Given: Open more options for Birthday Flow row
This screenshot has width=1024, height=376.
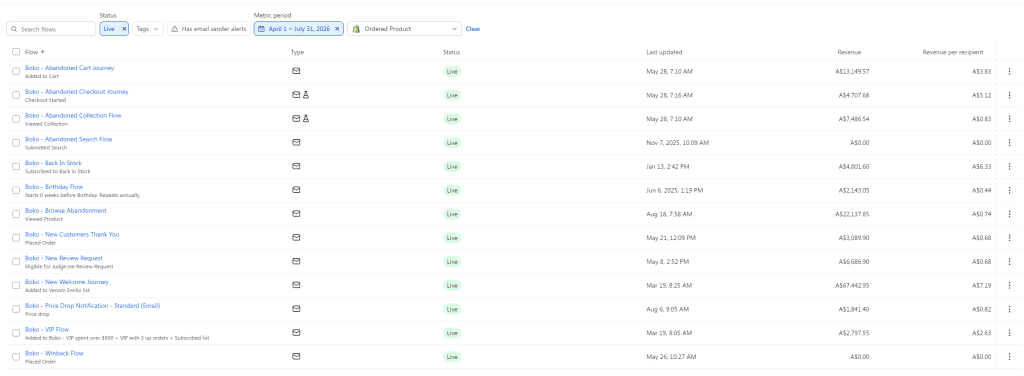Looking at the screenshot, I should 1009,190.
